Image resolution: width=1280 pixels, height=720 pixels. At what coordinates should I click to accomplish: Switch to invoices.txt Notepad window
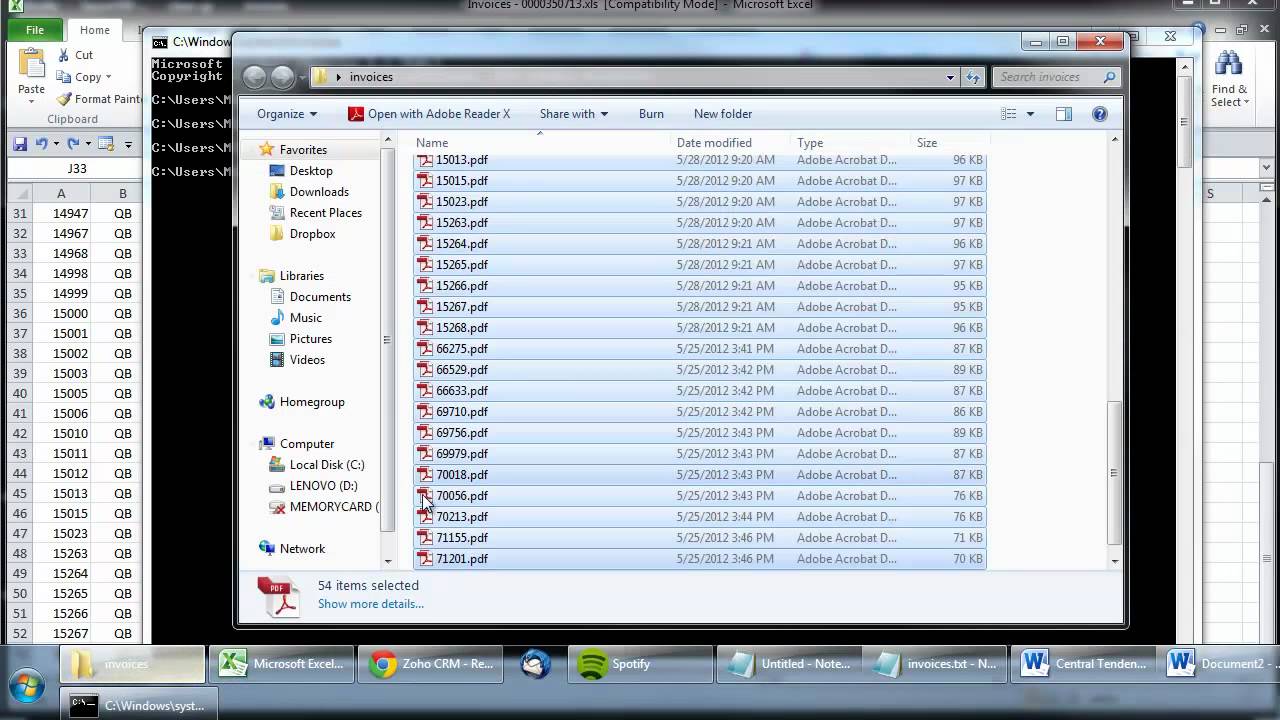pyautogui.click(x=935, y=664)
